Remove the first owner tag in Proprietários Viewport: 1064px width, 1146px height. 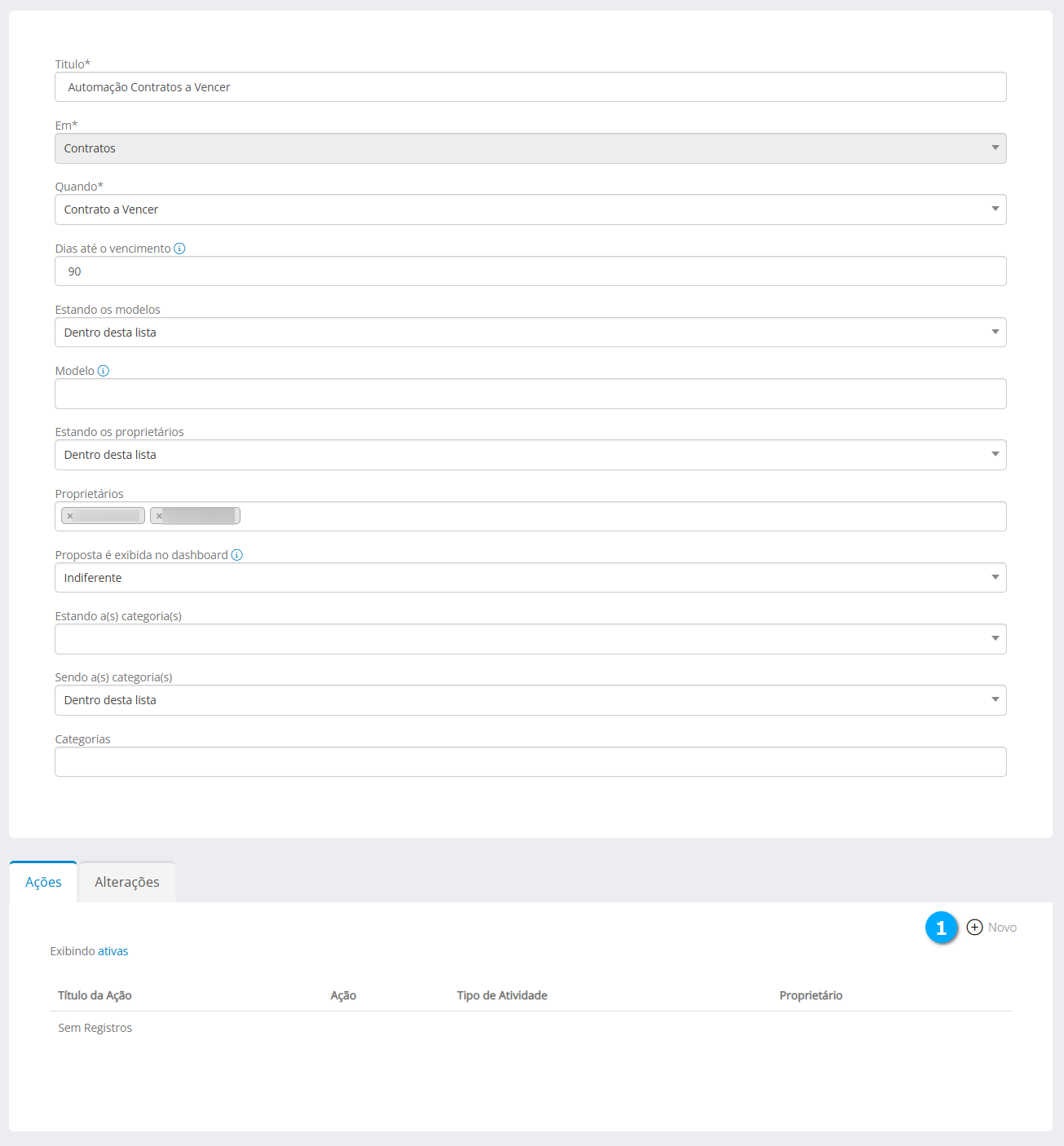tap(70, 516)
